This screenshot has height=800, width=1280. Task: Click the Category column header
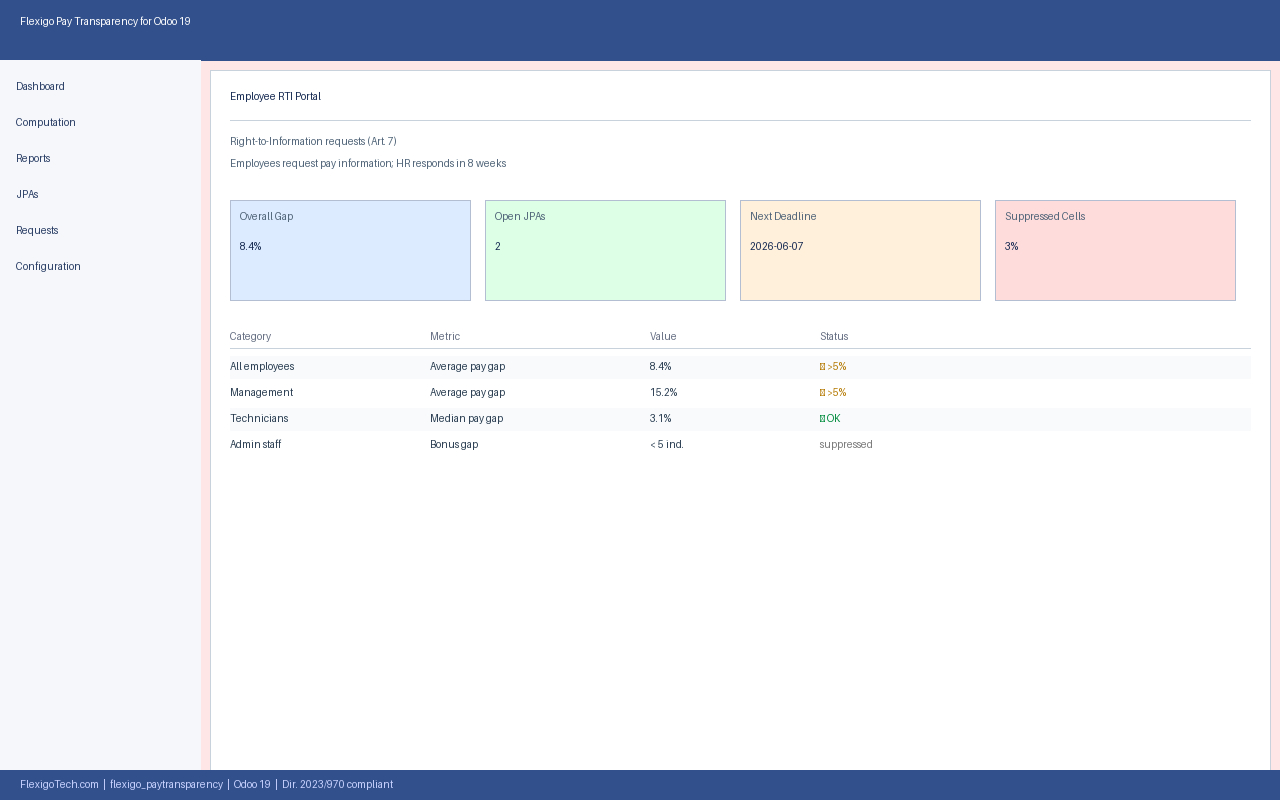tap(250, 337)
